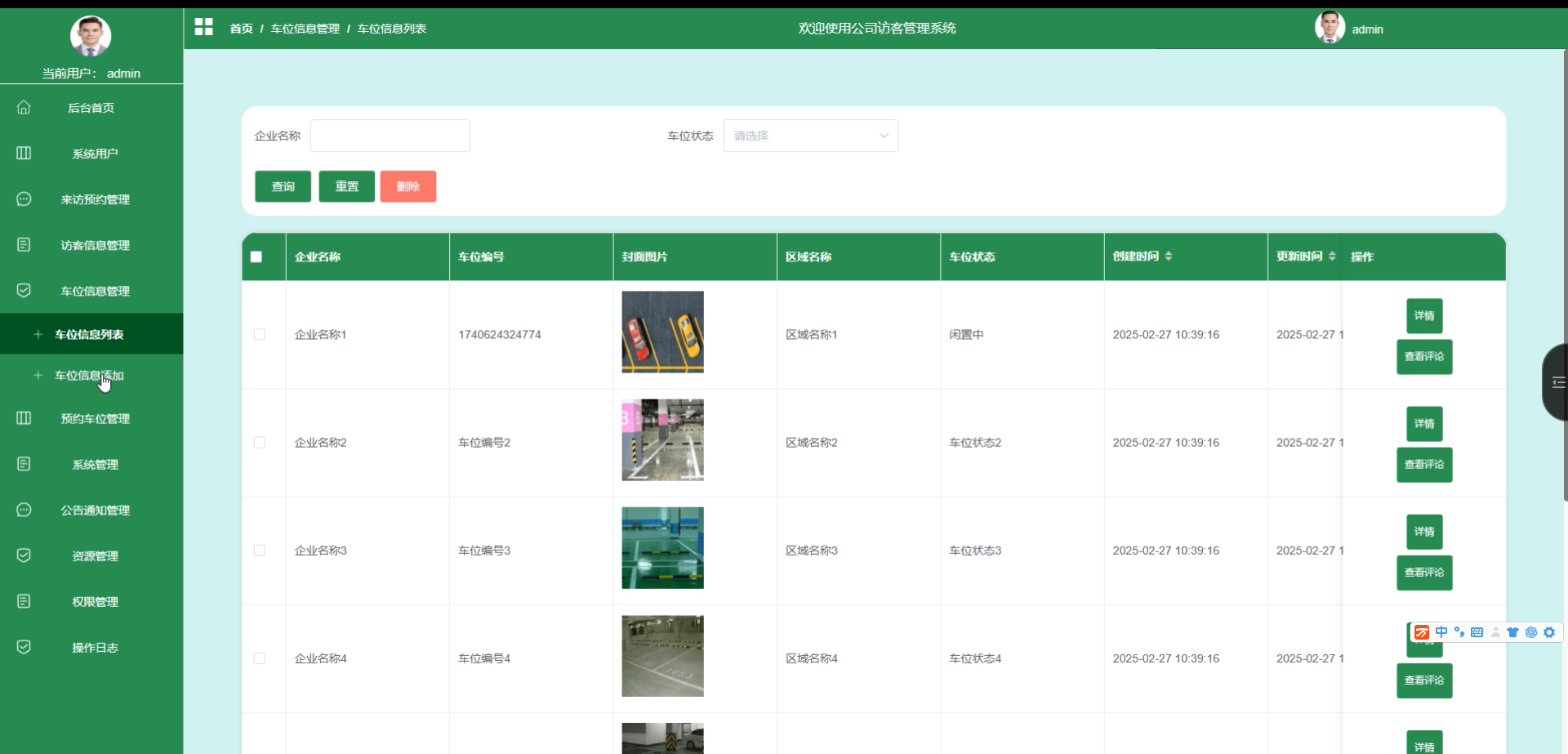Open the gear settings icon in the input bar
The image size is (1568, 754).
(x=1549, y=632)
